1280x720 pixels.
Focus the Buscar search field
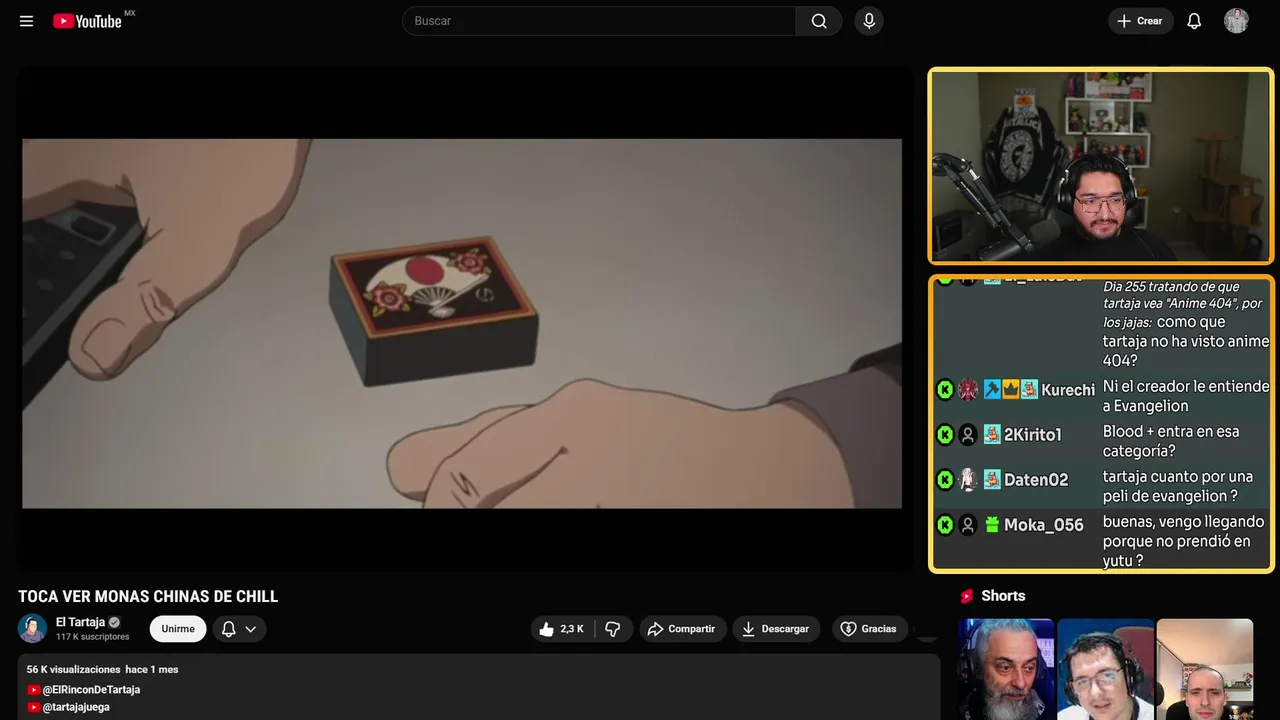click(x=600, y=21)
